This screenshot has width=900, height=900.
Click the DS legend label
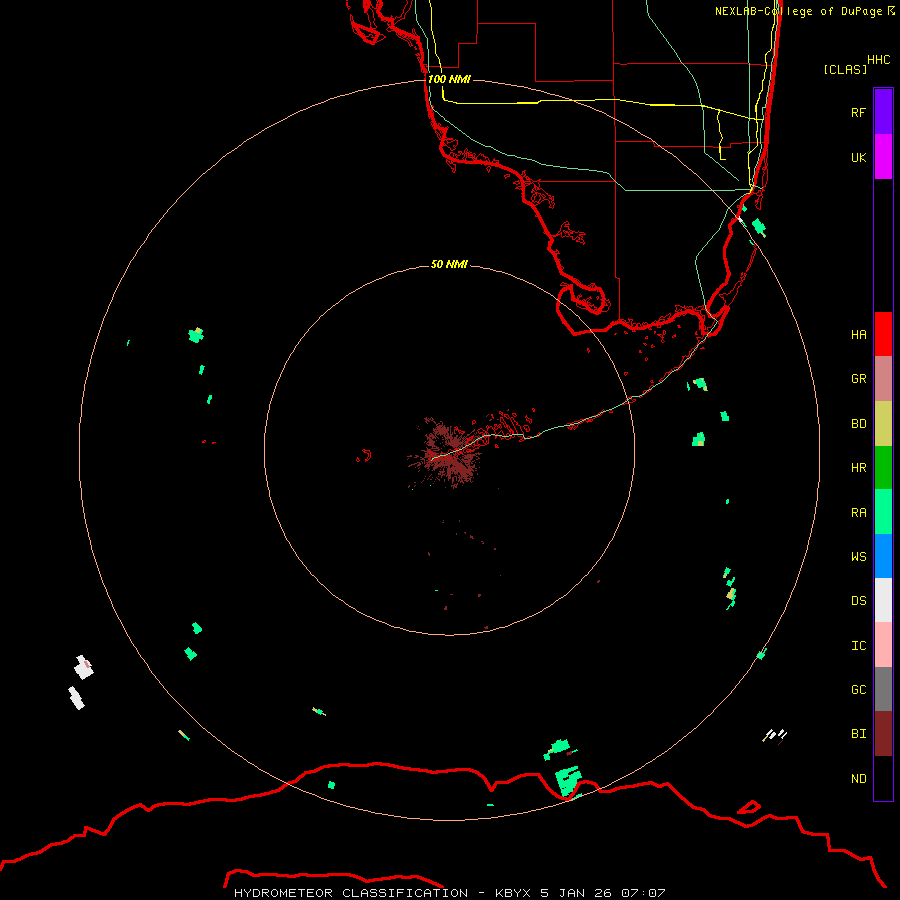point(858,600)
